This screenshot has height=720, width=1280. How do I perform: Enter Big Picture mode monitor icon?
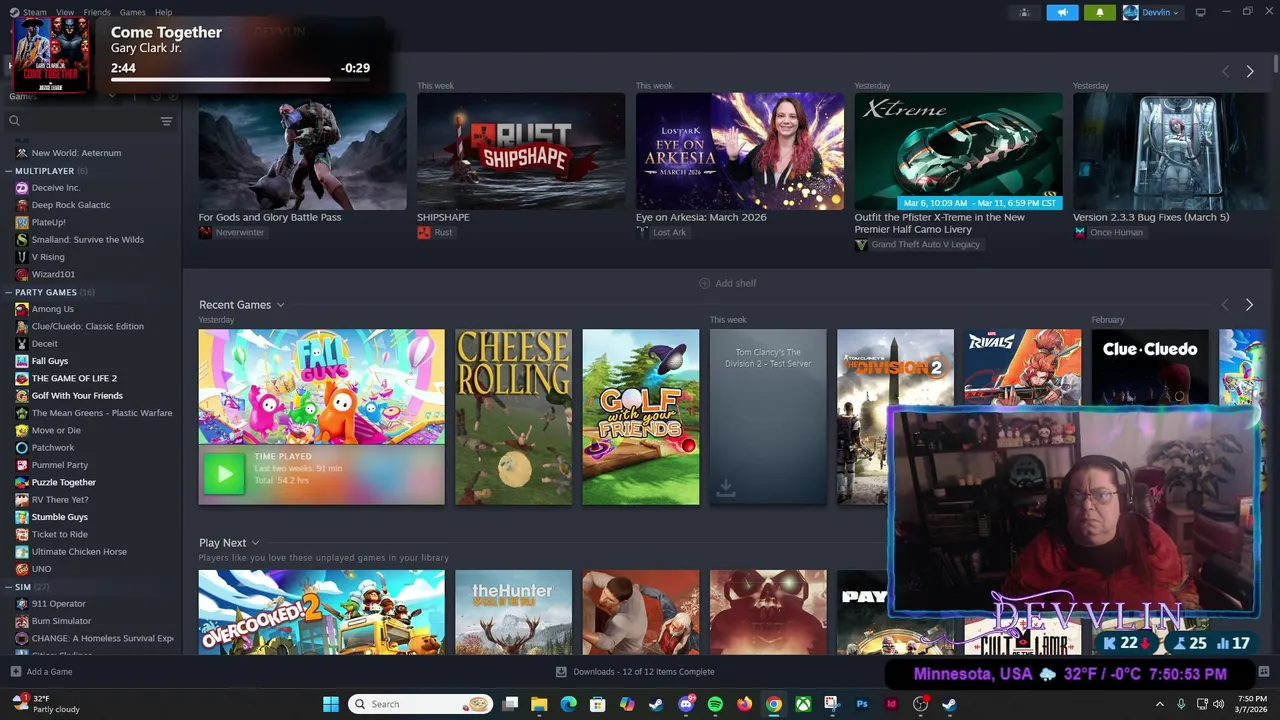1200,12
